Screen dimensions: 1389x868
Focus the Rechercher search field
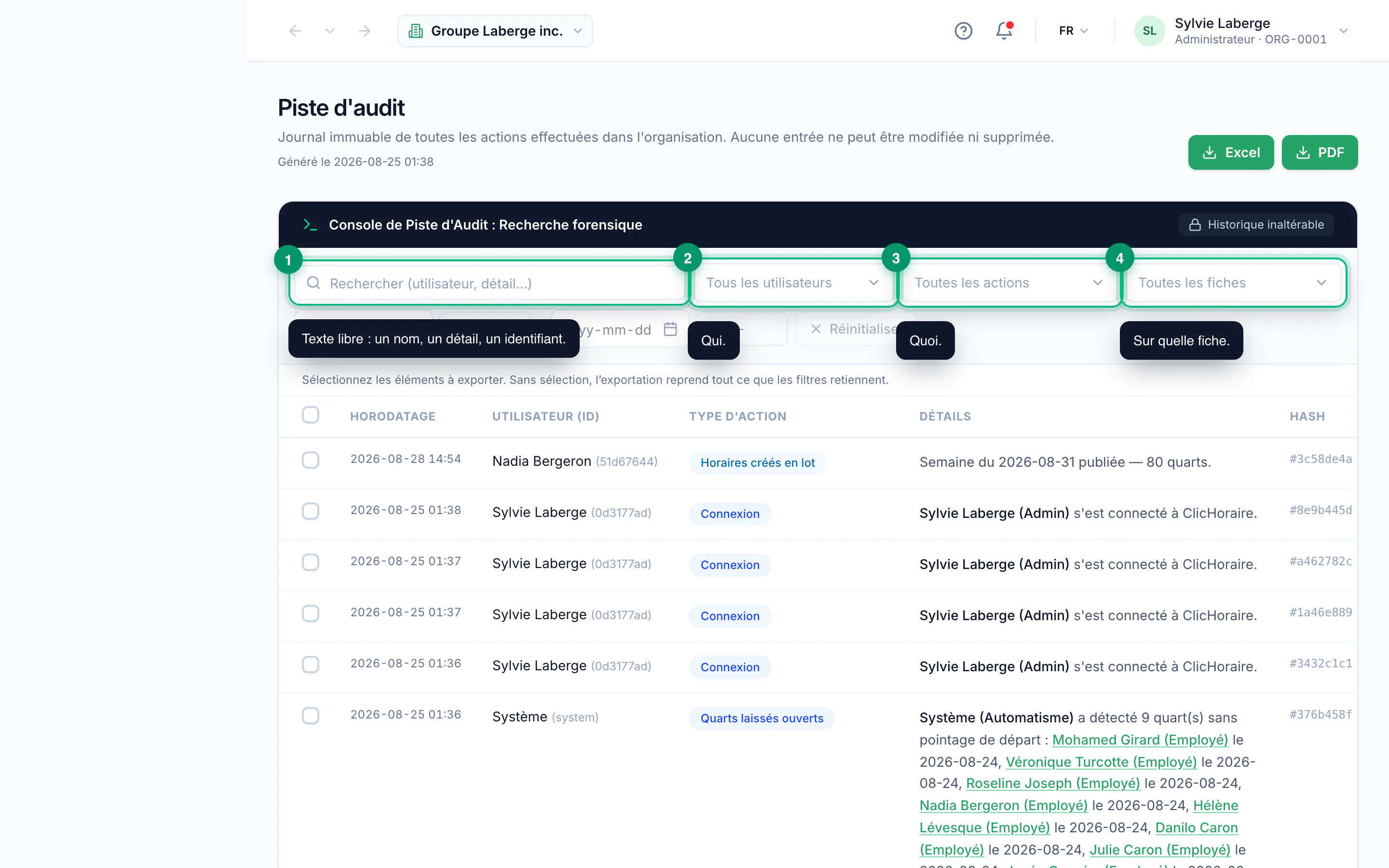coord(490,283)
